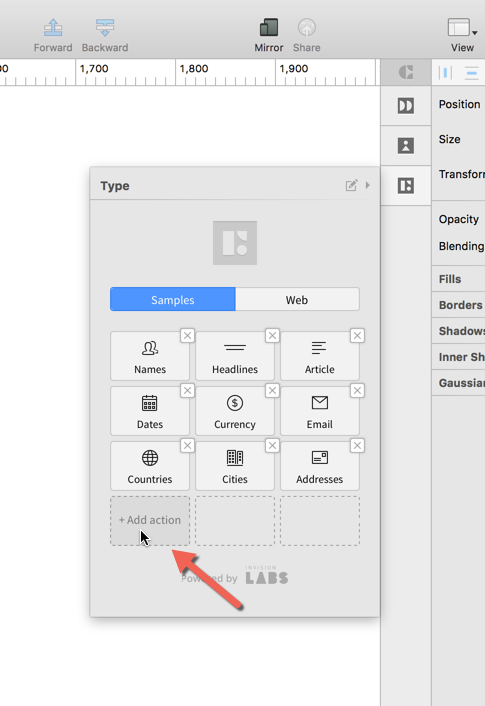Open the Craft Photos panel icon
485x706 pixels.
(406, 145)
